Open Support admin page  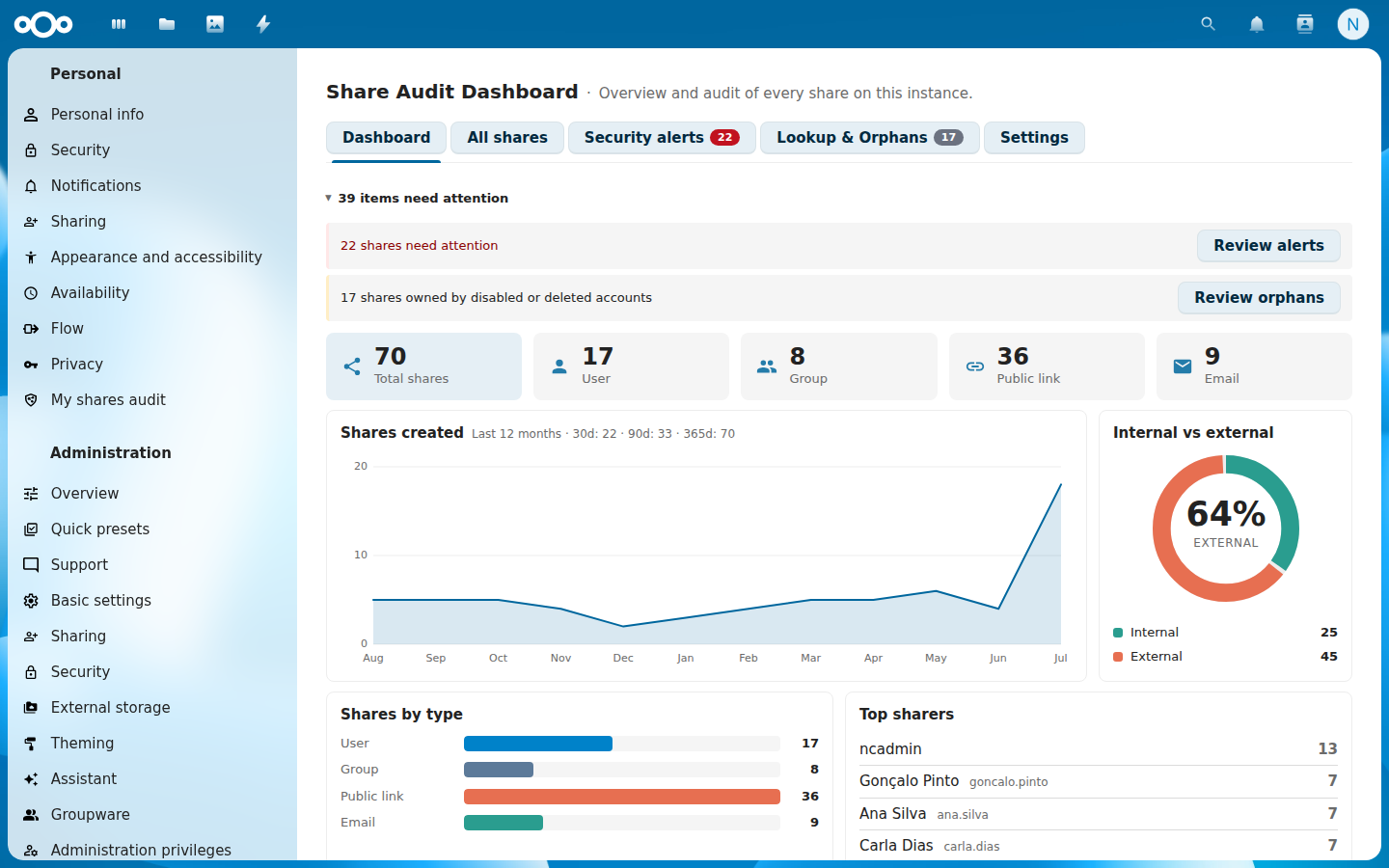(152, 565)
